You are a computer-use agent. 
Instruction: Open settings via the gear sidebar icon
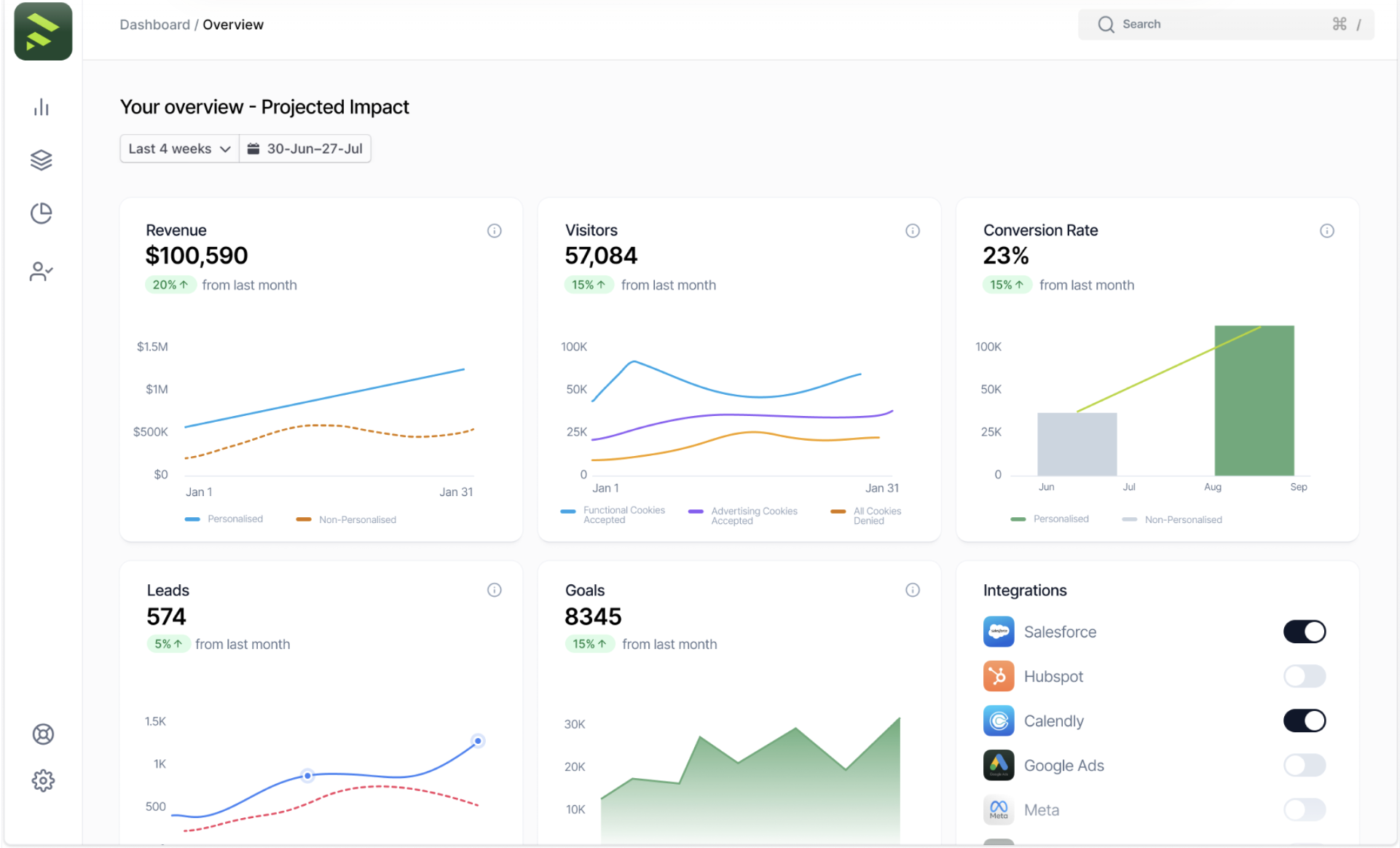coord(43,780)
